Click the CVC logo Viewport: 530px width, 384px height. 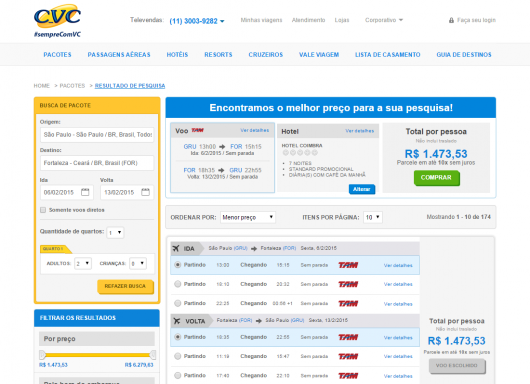pos(57,21)
